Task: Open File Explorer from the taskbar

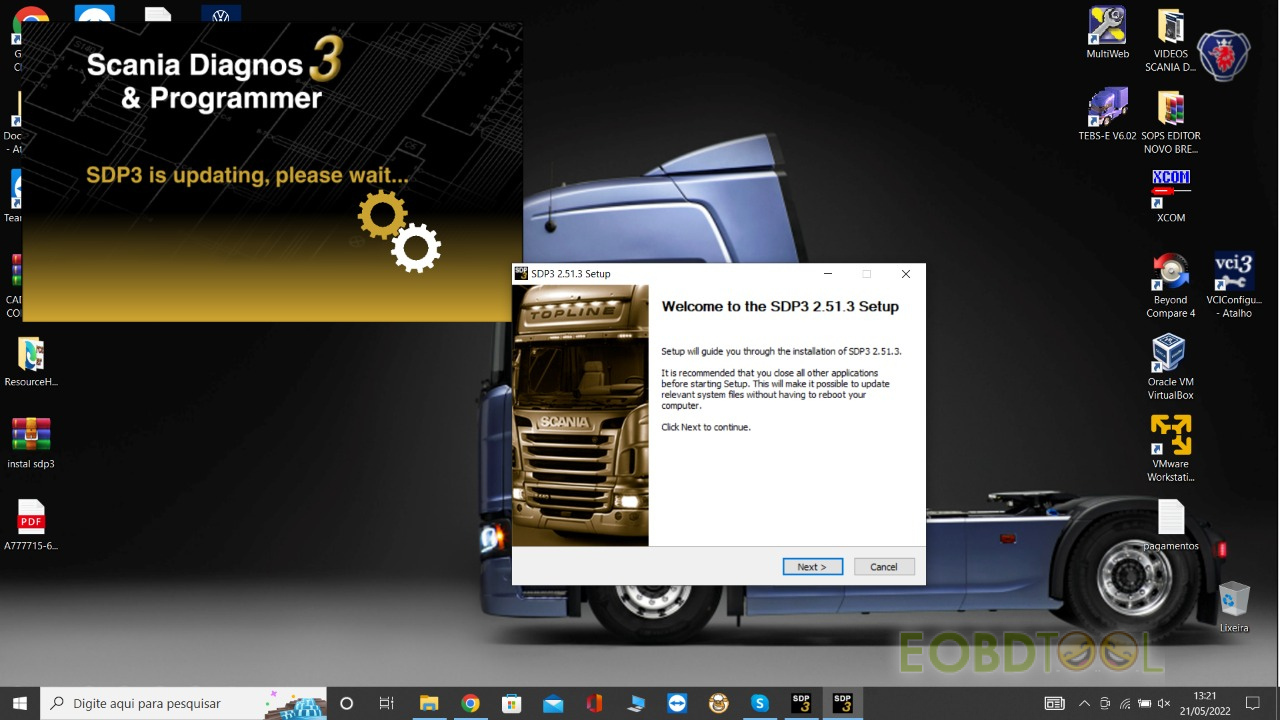Action: point(429,703)
